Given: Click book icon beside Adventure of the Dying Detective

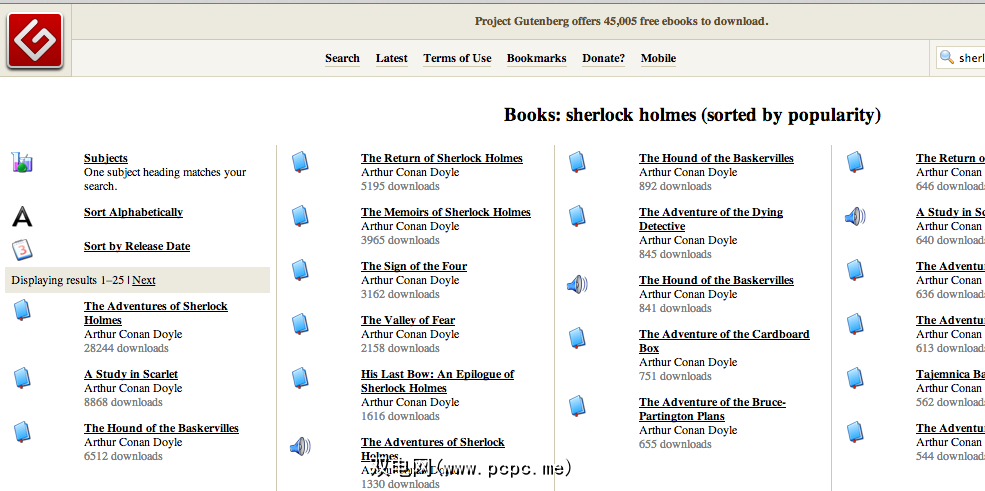Looking at the screenshot, I should point(577,216).
